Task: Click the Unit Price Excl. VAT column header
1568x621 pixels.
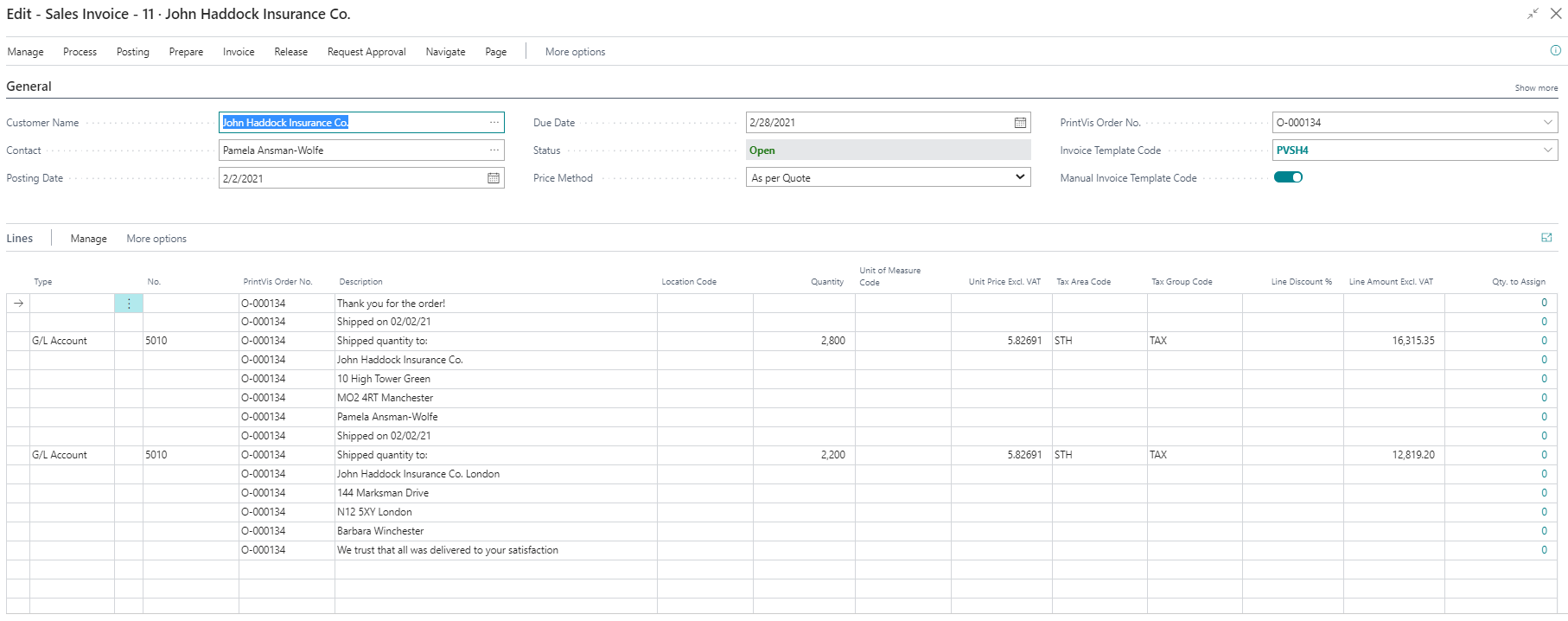Action: point(1004,282)
